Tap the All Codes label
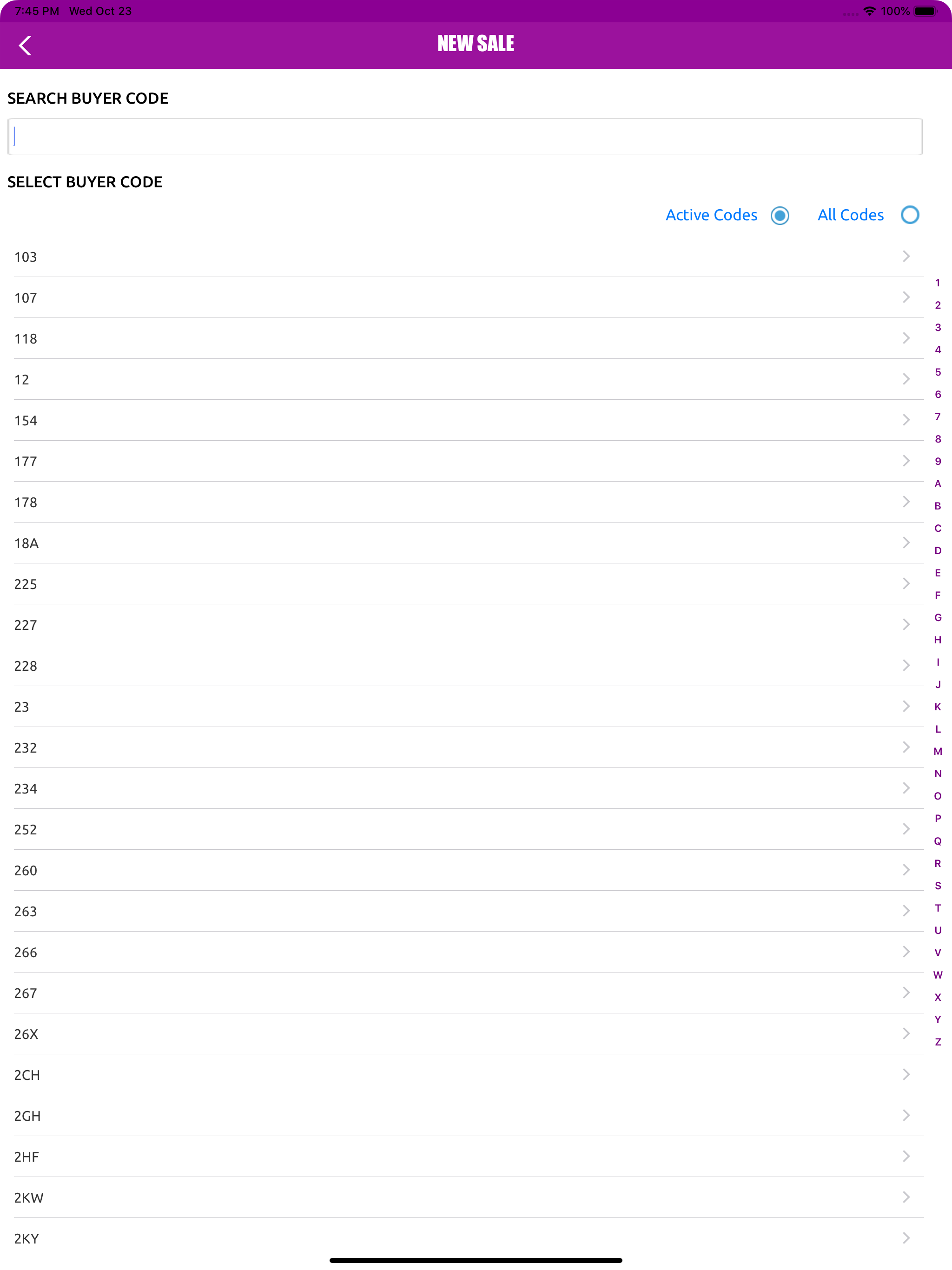 (x=850, y=215)
